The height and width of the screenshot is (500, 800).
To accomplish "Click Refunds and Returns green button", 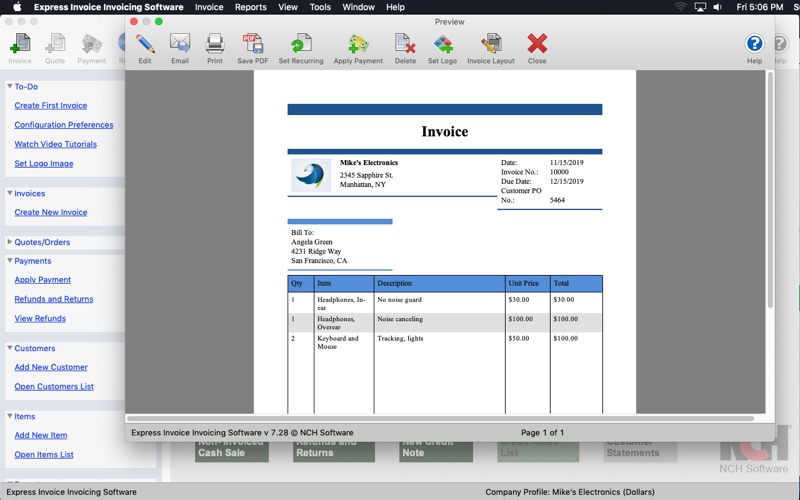I will point(334,452).
